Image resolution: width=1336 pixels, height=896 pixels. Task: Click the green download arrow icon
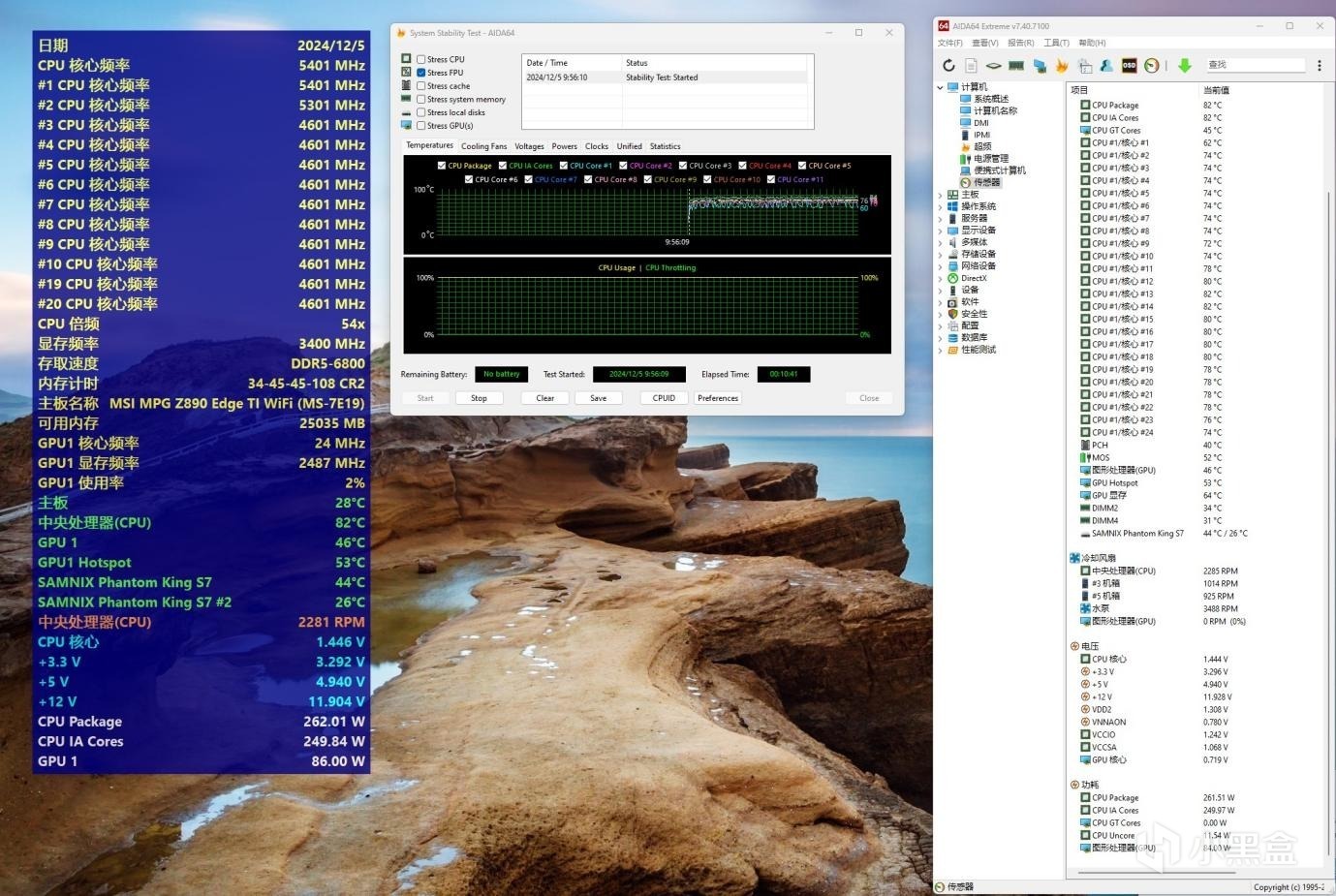click(1184, 66)
